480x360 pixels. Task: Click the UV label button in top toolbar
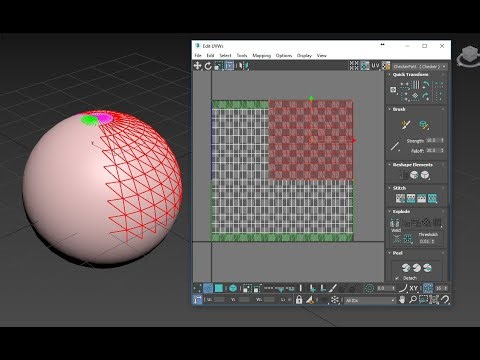tap(375, 66)
